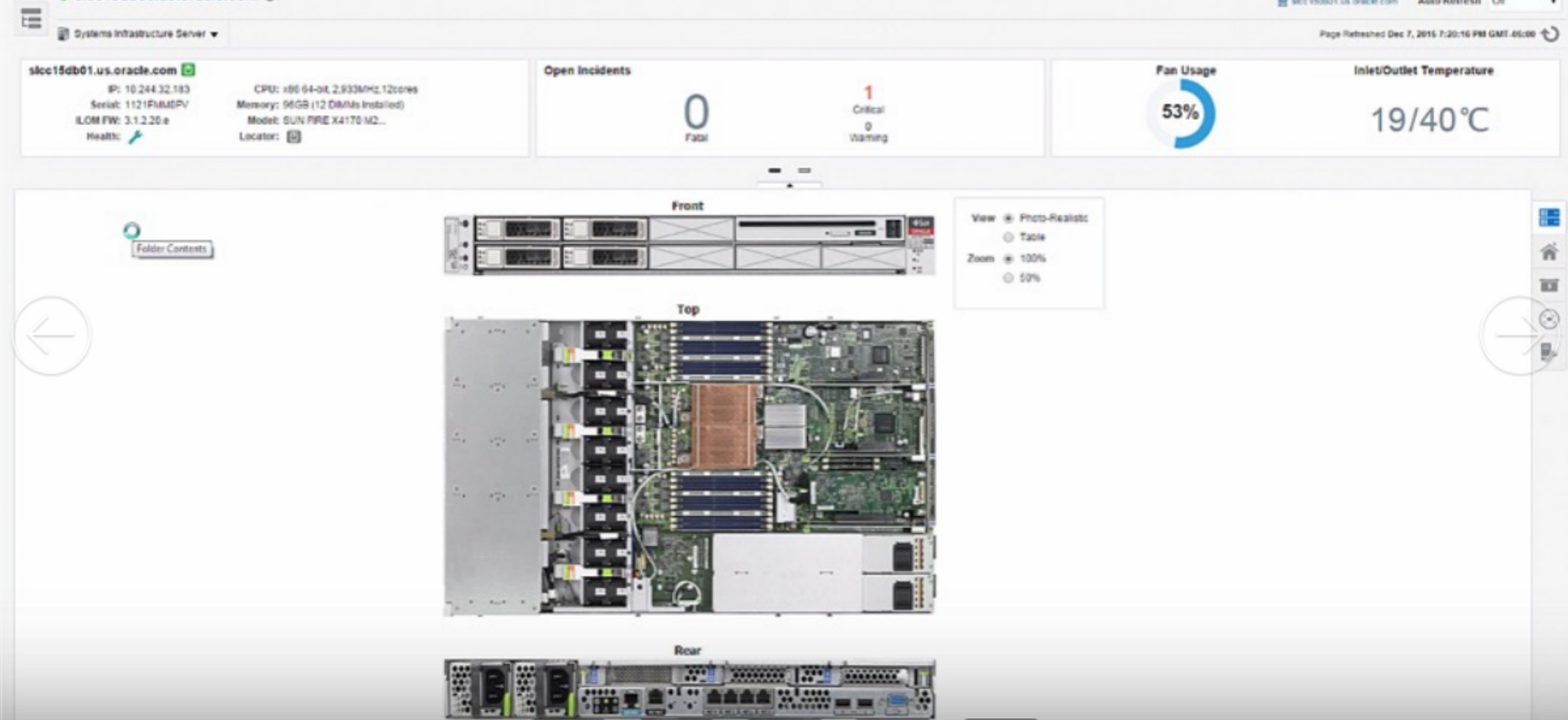Open the navigation tree icon at top left
1568x720 pixels.
pyautogui.click(x=31, y=19)
